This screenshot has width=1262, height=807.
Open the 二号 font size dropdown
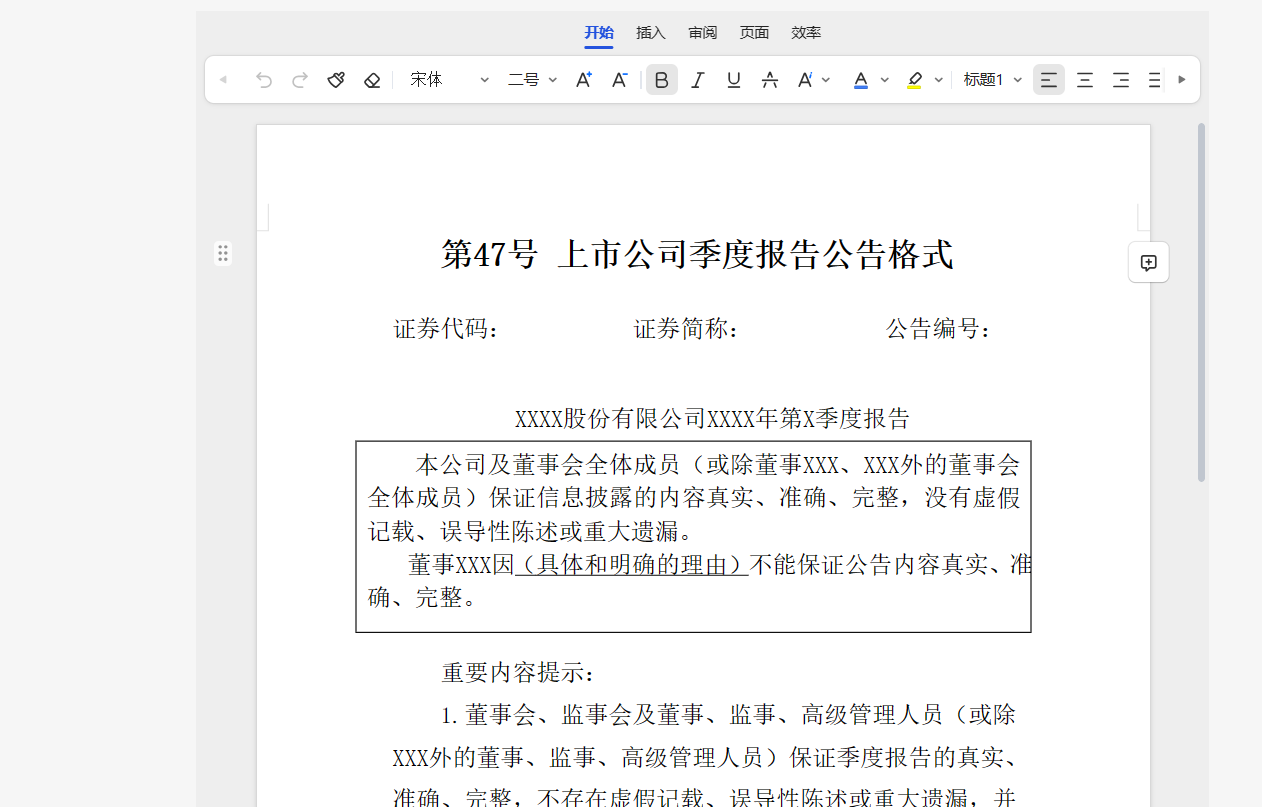point(532,80)
